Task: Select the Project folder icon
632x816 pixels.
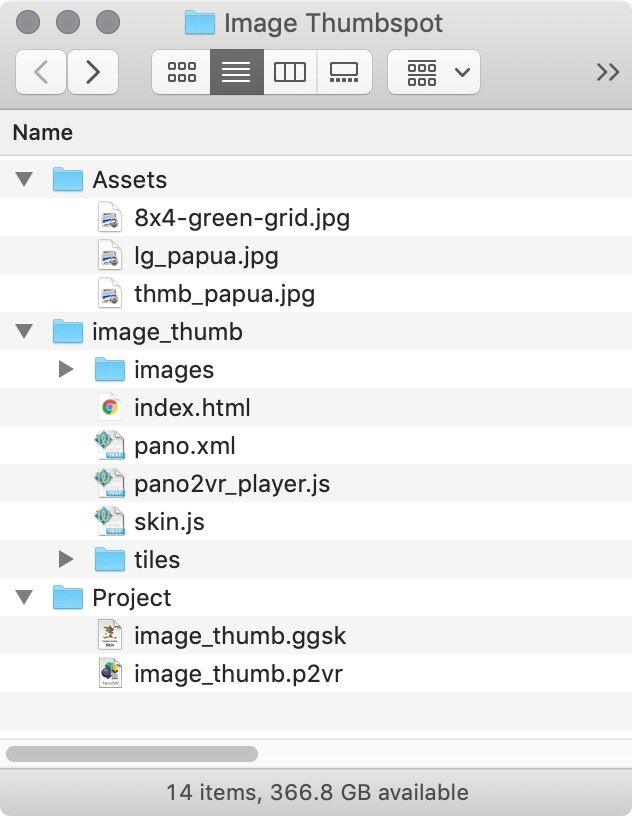Action: [68, 597]
